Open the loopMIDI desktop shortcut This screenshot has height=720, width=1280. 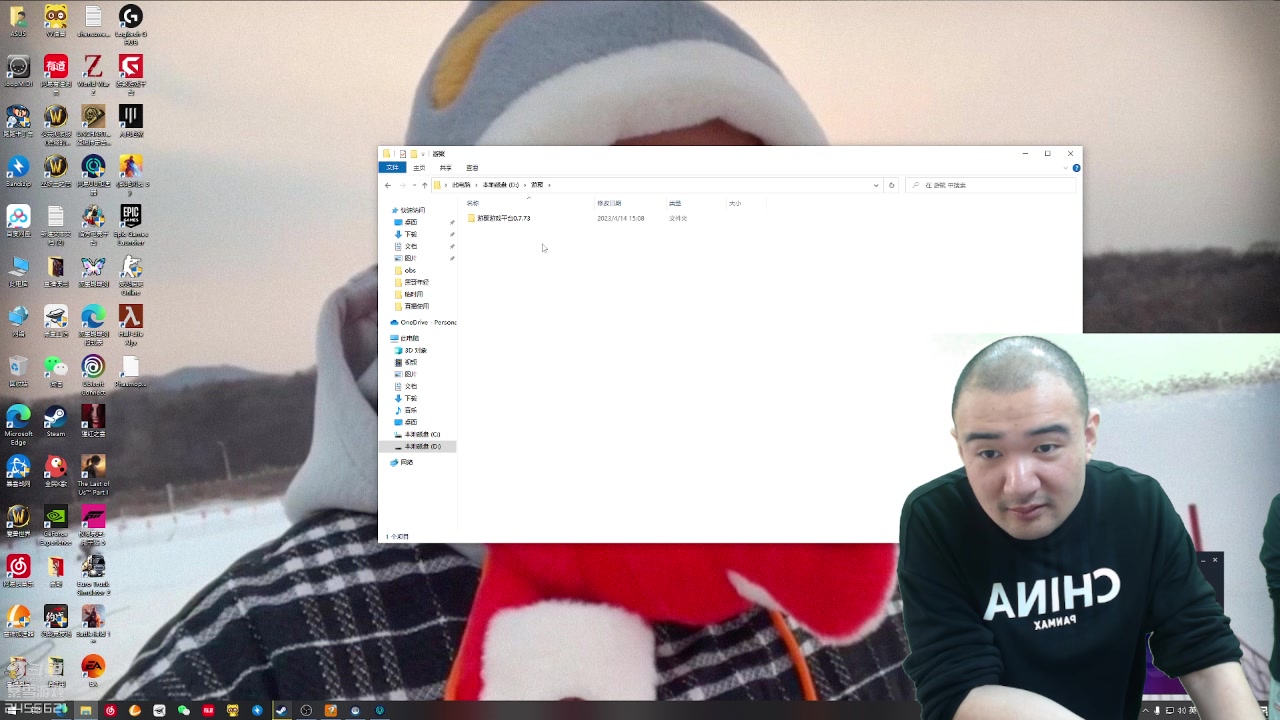click(x=18, y=71)
